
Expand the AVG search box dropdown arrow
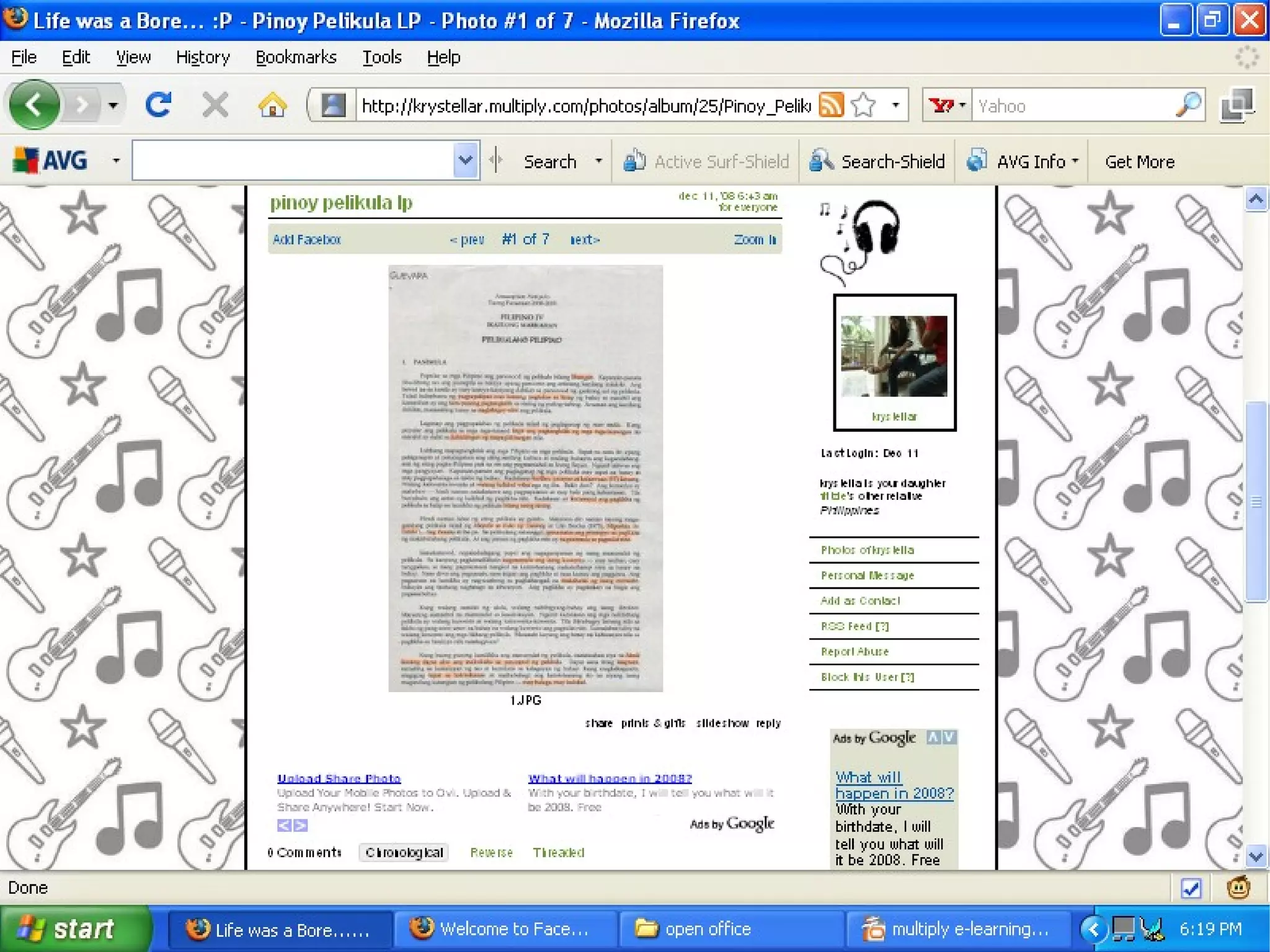point(465,161)
